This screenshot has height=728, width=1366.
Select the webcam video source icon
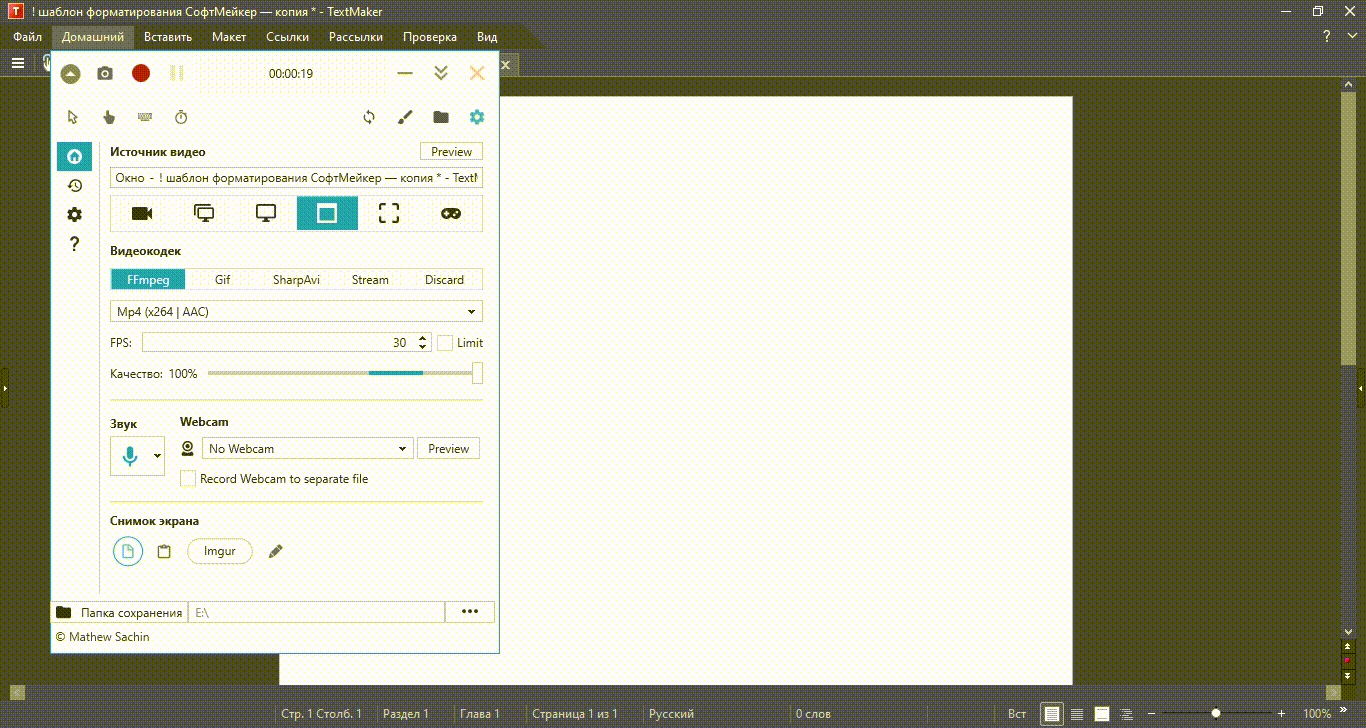[142, 213]
